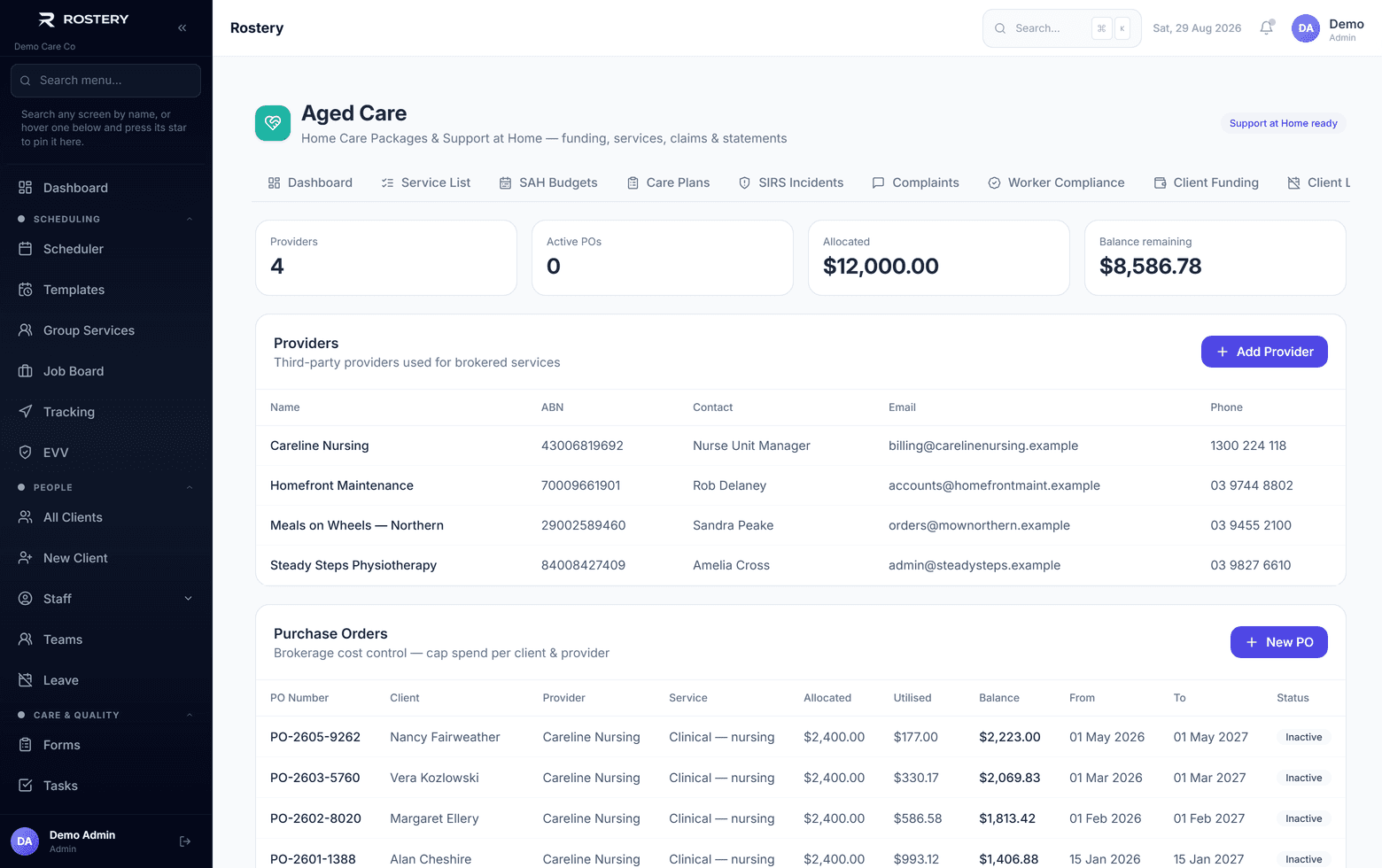Viewport: 1382px width, 868px height.
Task: Expand the Staff submenu chevron
Action: (x=188, y=599)
